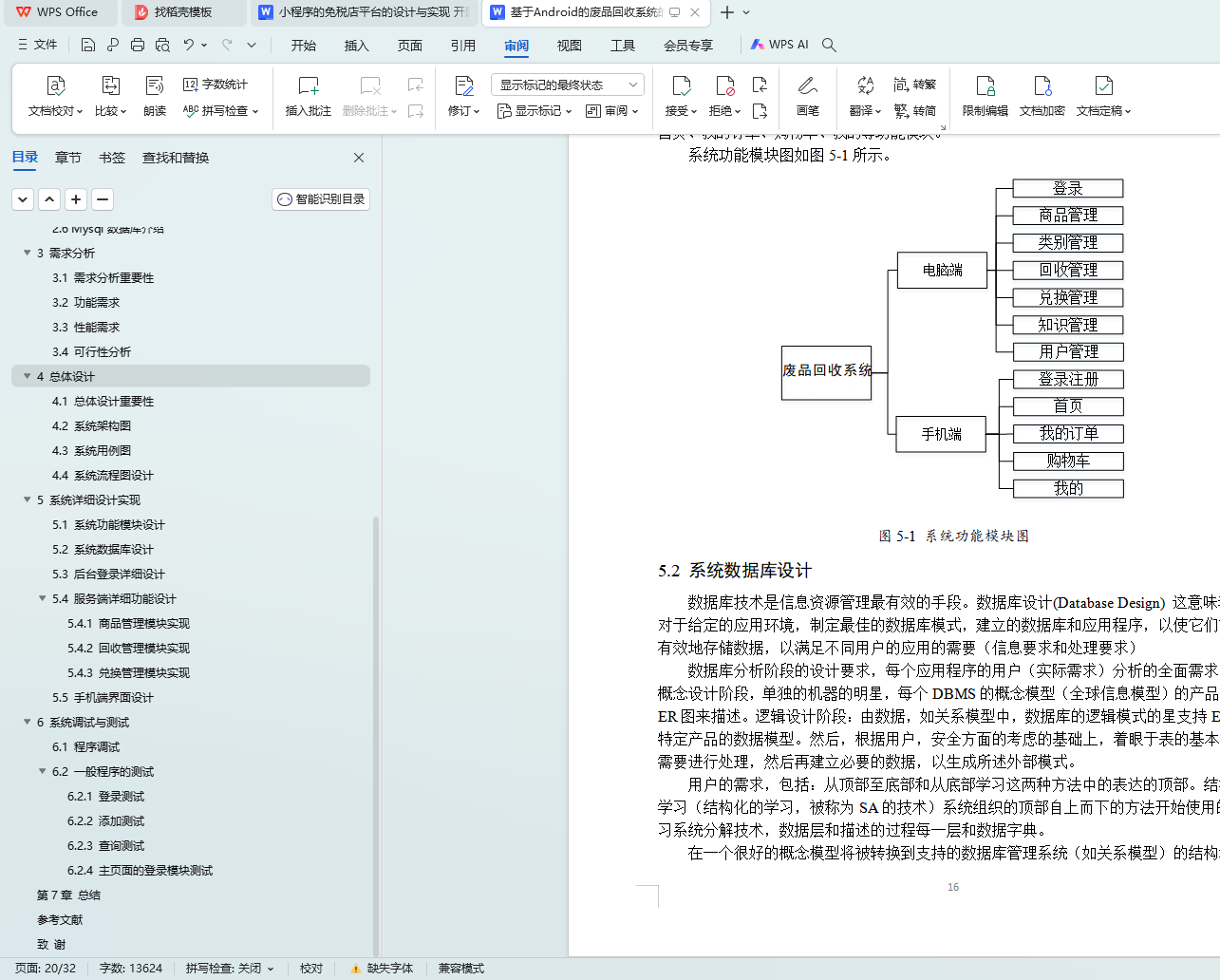Close the navigation pane

click(x=359, y=158)
